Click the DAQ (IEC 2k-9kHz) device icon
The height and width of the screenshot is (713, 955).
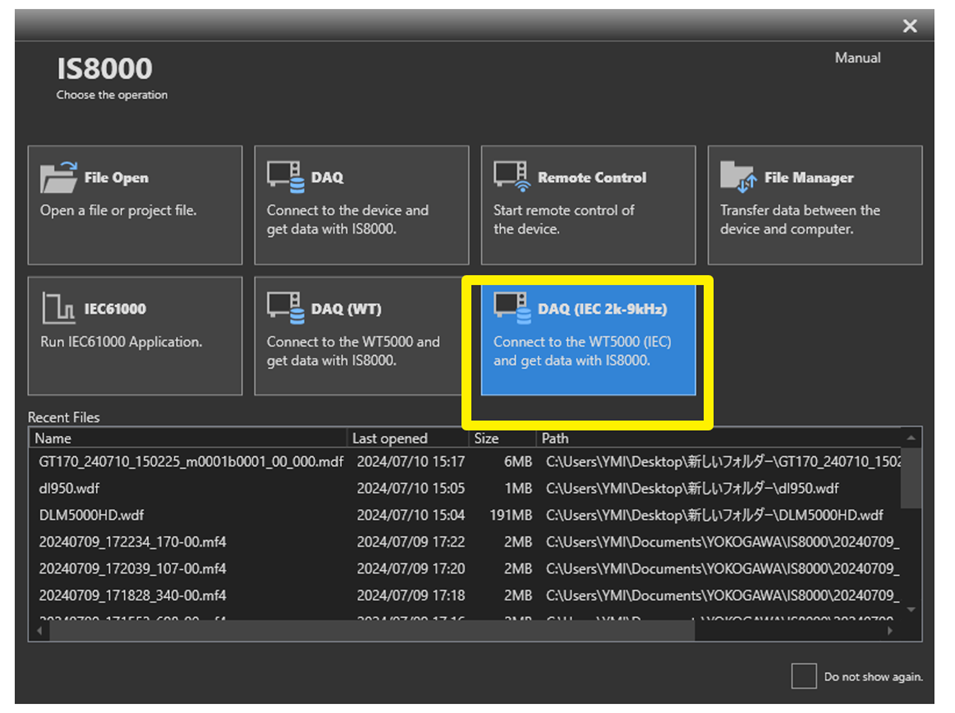(x=512, y=308)
